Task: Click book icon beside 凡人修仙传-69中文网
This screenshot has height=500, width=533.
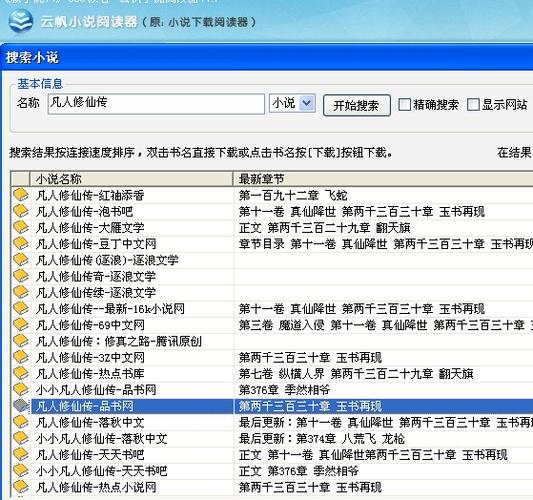Action: 21,325
